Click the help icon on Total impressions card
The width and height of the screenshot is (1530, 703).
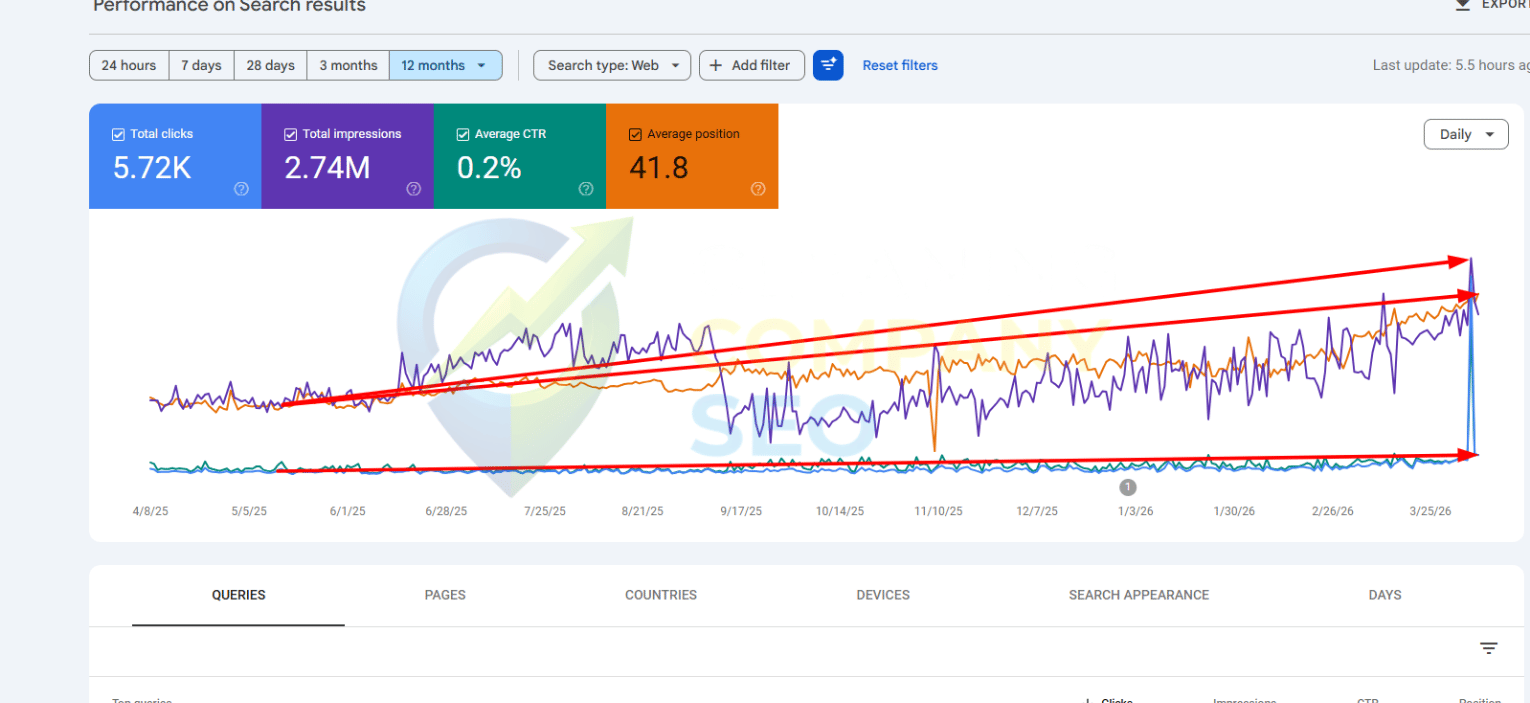413,189
